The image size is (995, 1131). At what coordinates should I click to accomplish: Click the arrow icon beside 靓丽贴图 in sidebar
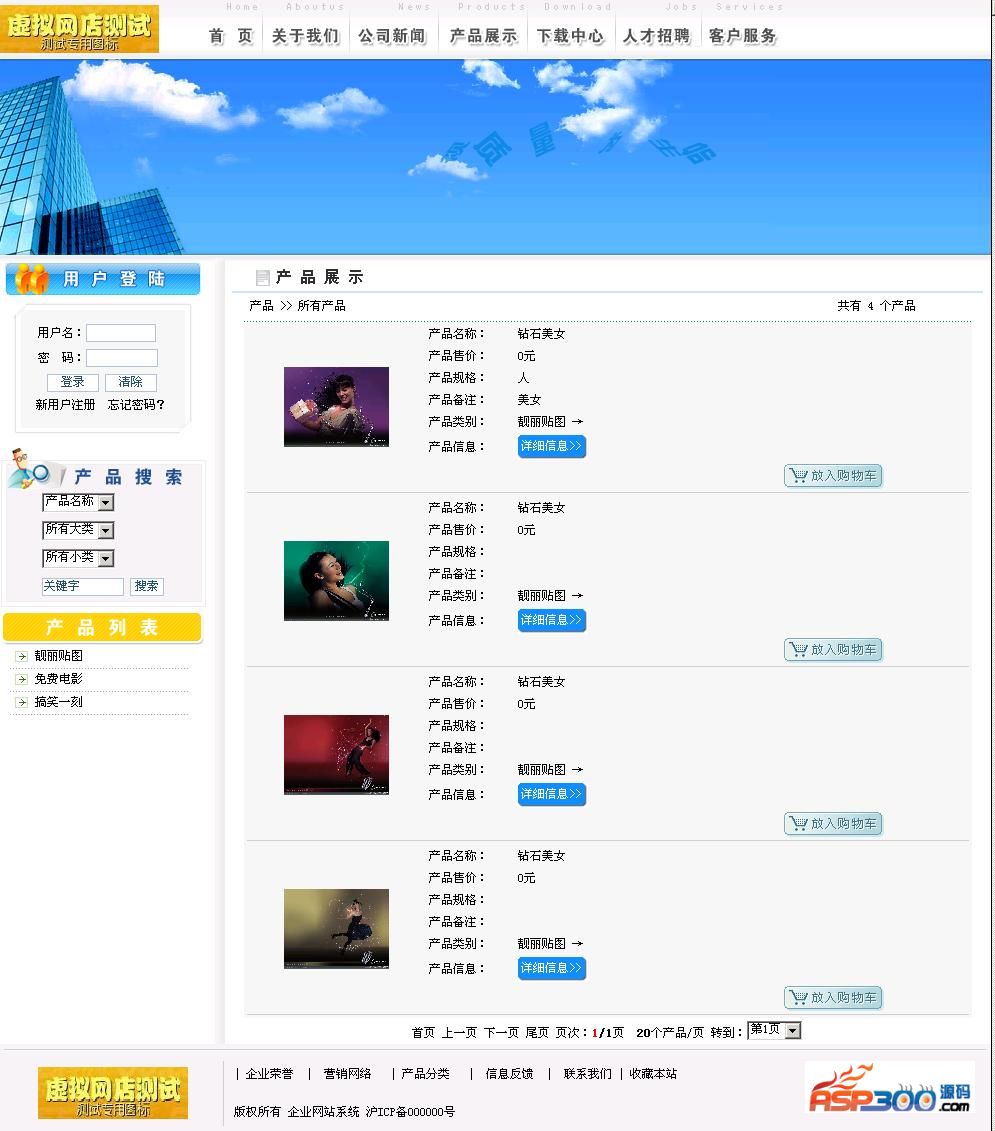pyautogui.click(x=22, y=656)
